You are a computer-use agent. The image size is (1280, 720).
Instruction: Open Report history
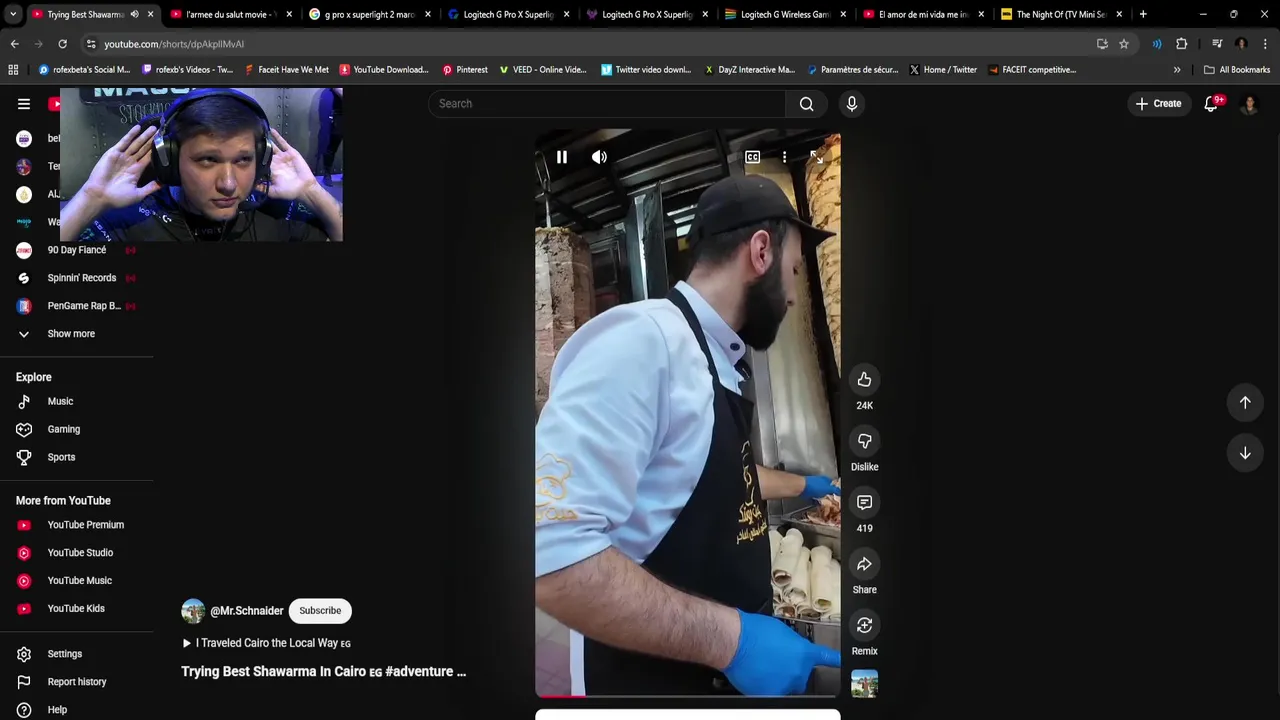(77, 682)
